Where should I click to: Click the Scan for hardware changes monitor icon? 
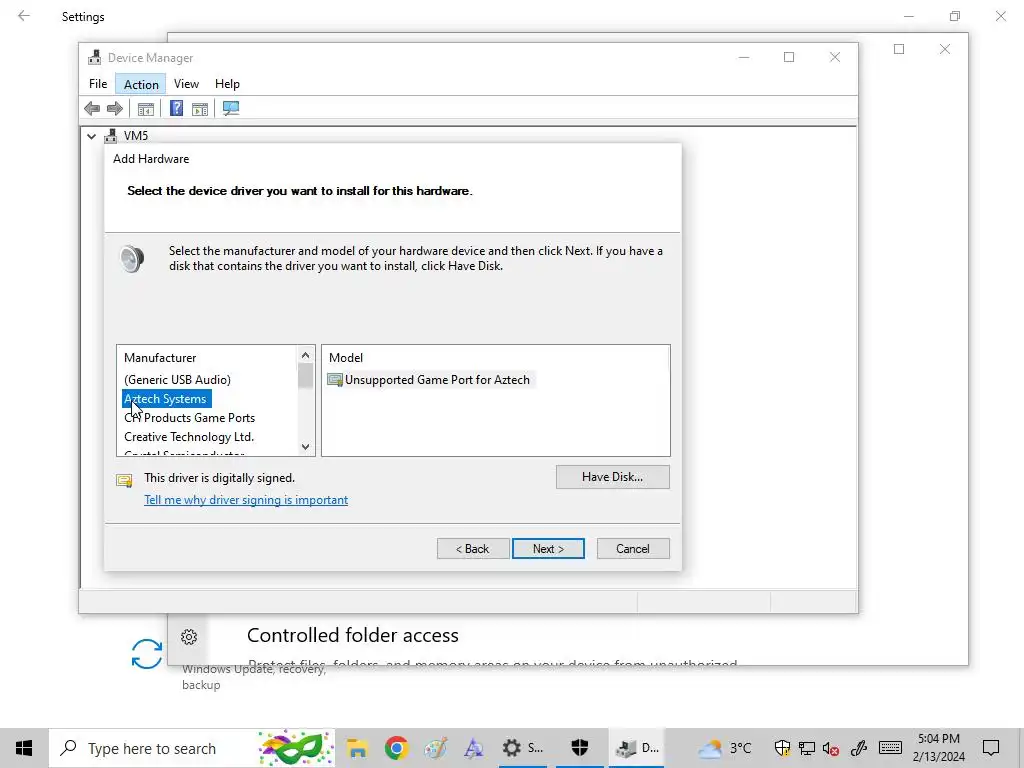[x=231, y=108]
